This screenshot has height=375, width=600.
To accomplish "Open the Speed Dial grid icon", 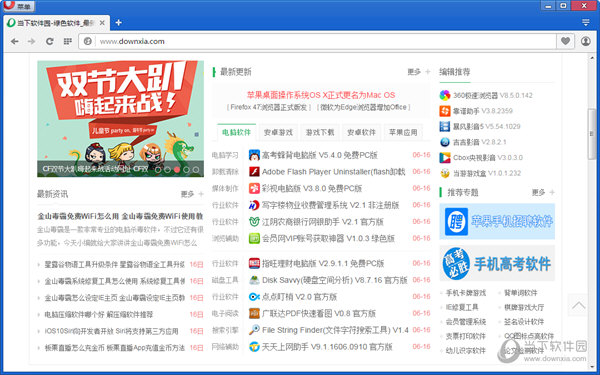I will [x=68, y=41].
